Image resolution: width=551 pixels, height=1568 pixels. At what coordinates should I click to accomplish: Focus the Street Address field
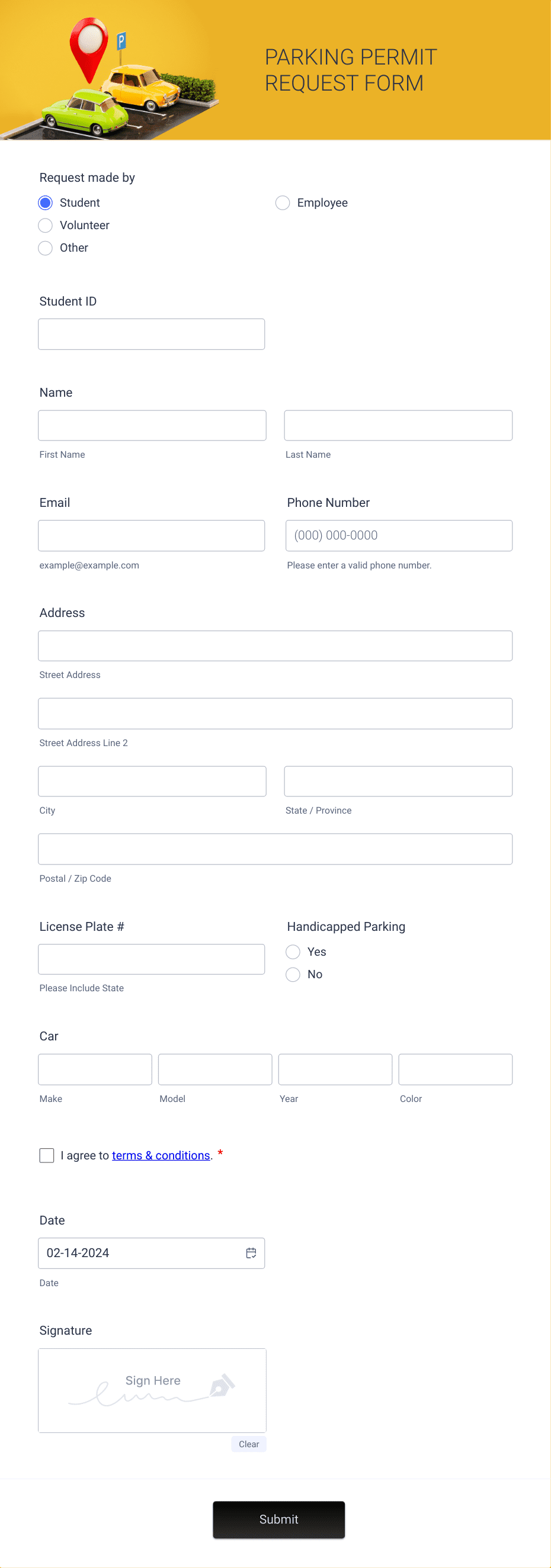coord(274,645)
